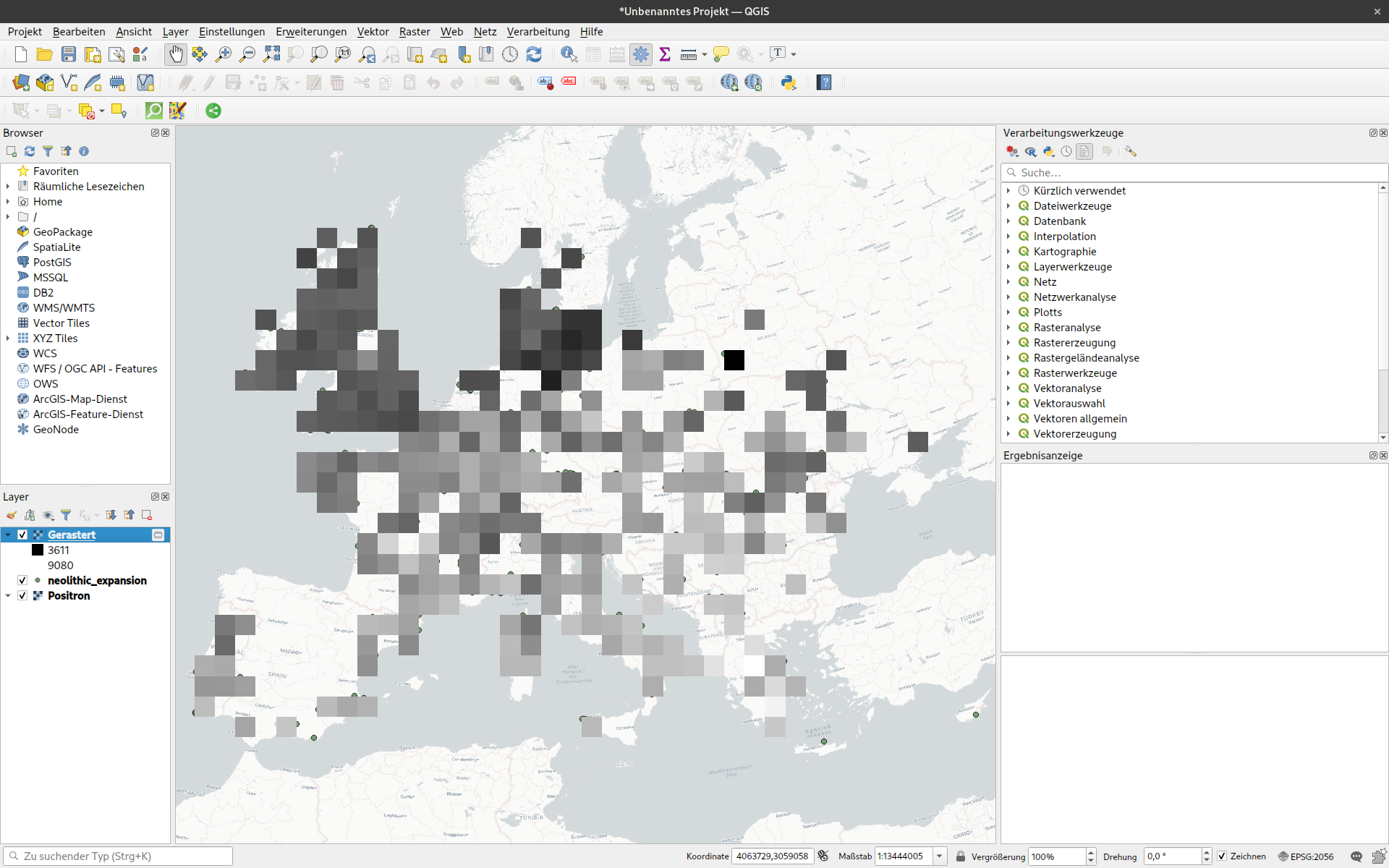Toggle visibility of Gerastert layer
This screenshot has height=868, width=1389.
[x=22, y=535]
